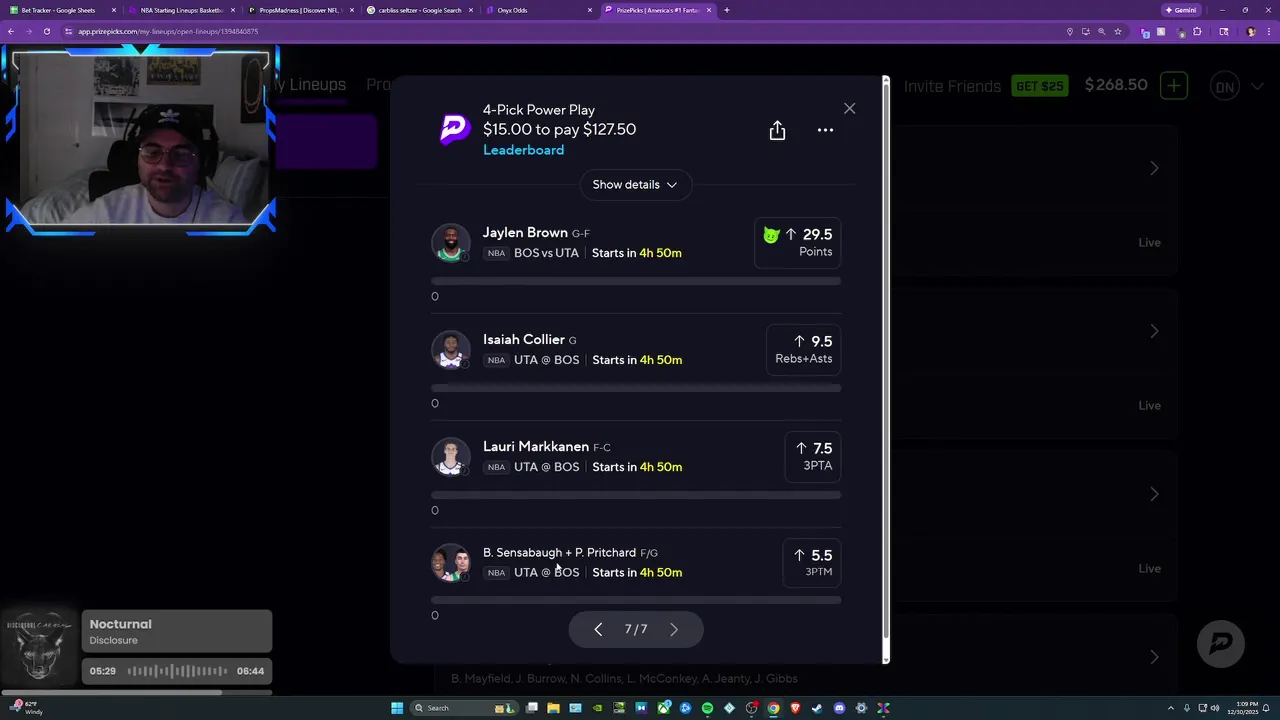The width and height of the screenshot is (1280, 720).
Task: Click Nocturnal album art thumbnail
Action: 39,647
